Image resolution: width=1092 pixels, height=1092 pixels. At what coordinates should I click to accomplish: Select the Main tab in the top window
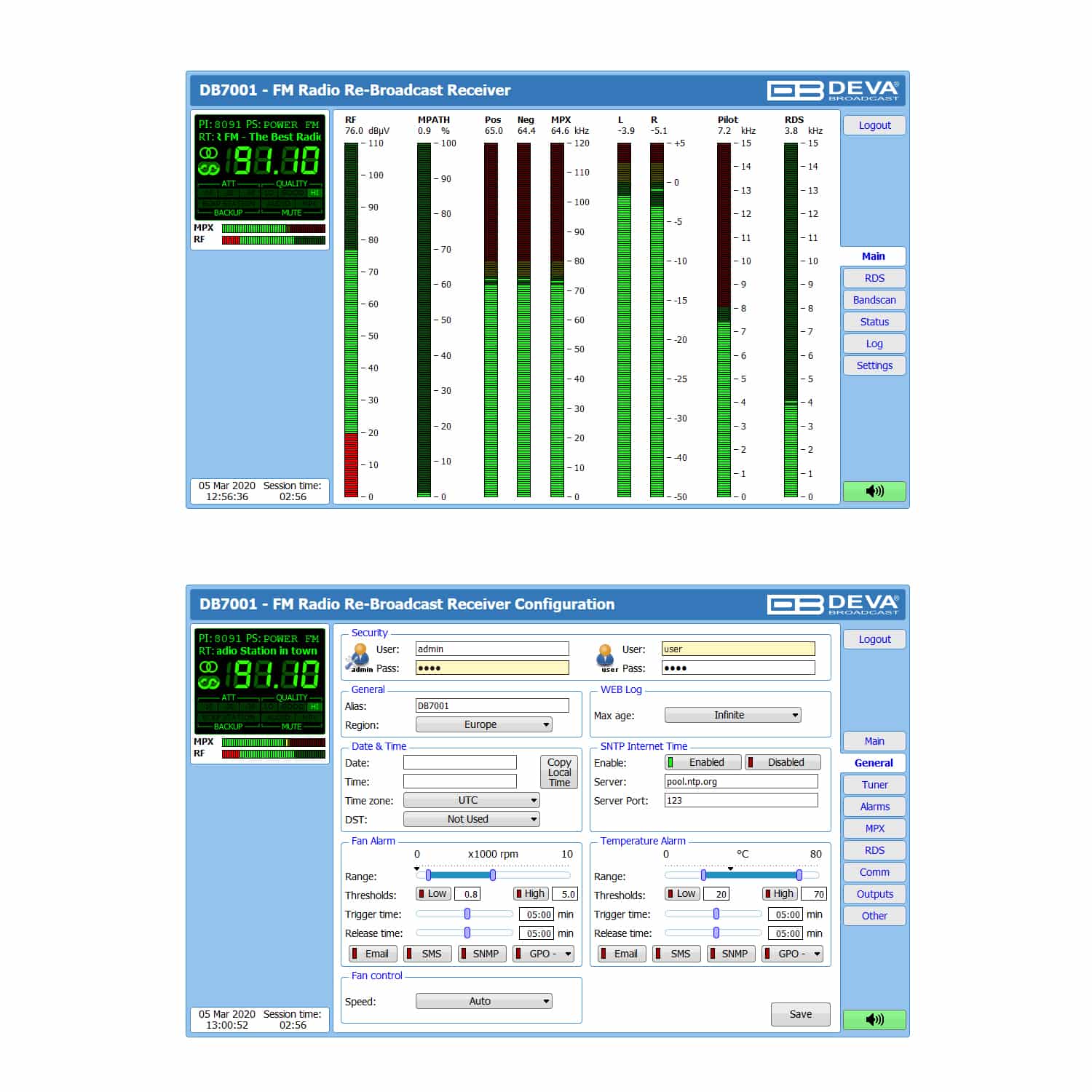874,256
